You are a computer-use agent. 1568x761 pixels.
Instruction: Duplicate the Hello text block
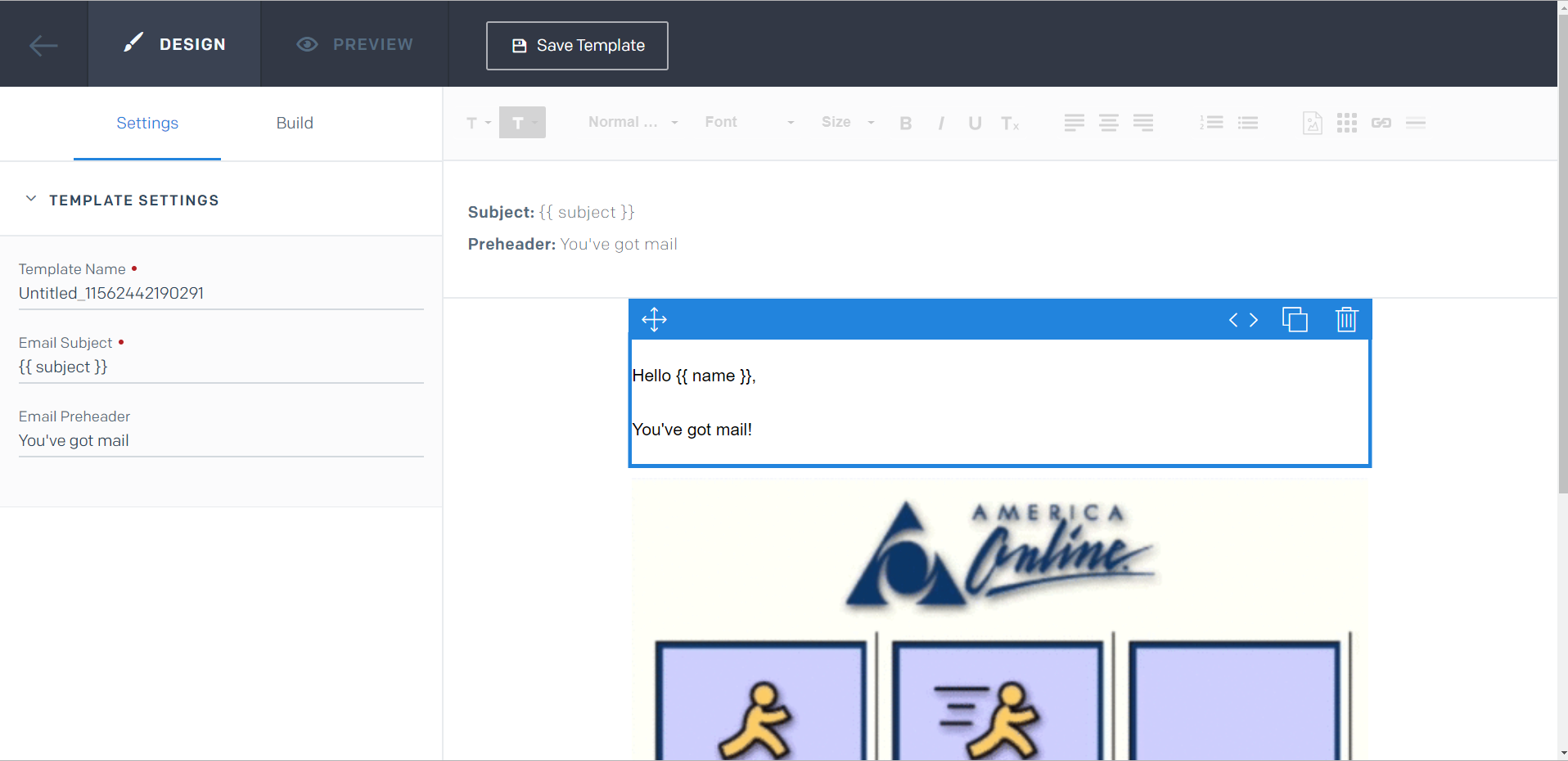tap(1295, 320)
